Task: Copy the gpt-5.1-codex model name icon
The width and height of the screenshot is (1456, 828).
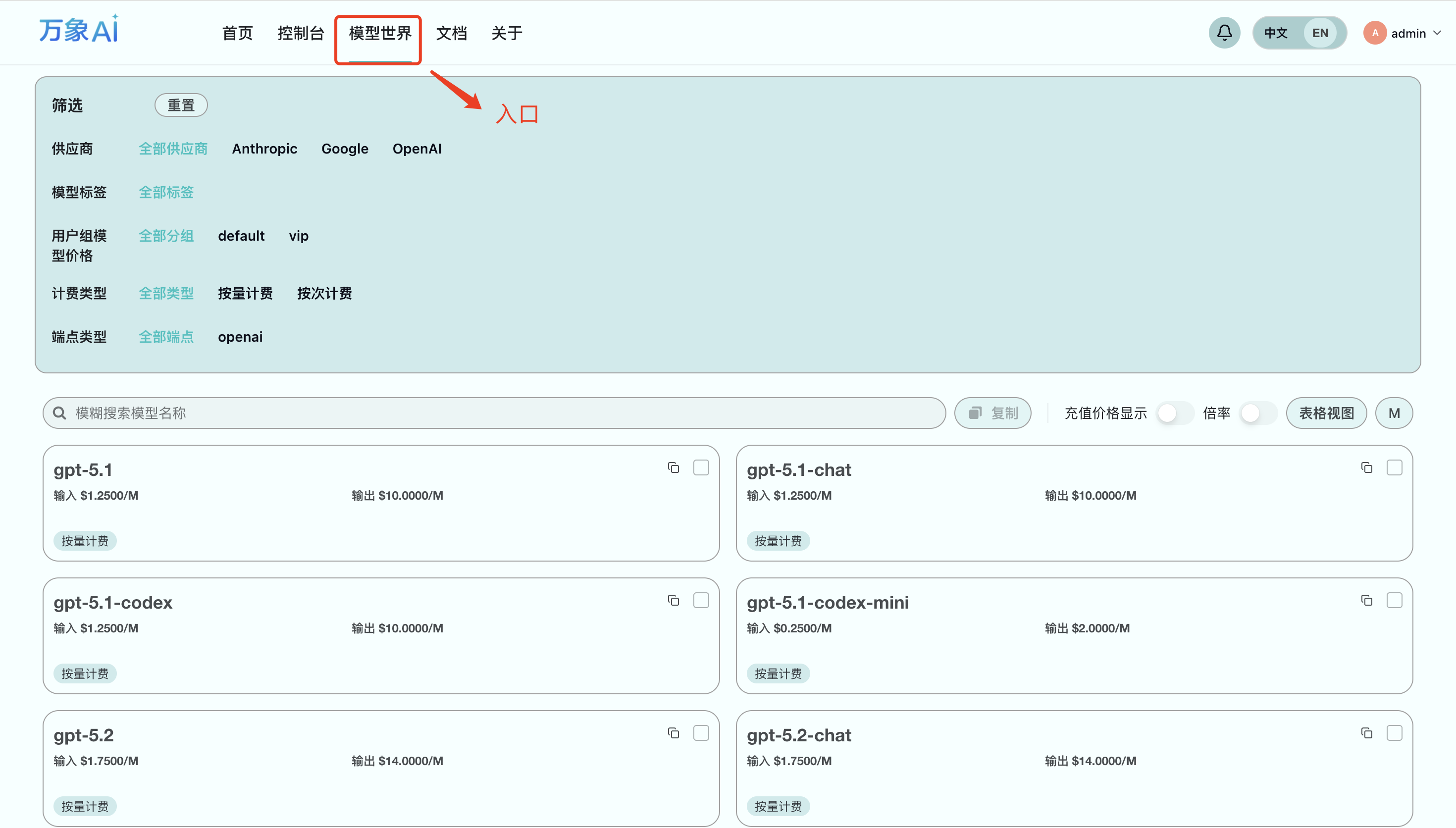Action: tap(674, 601)
